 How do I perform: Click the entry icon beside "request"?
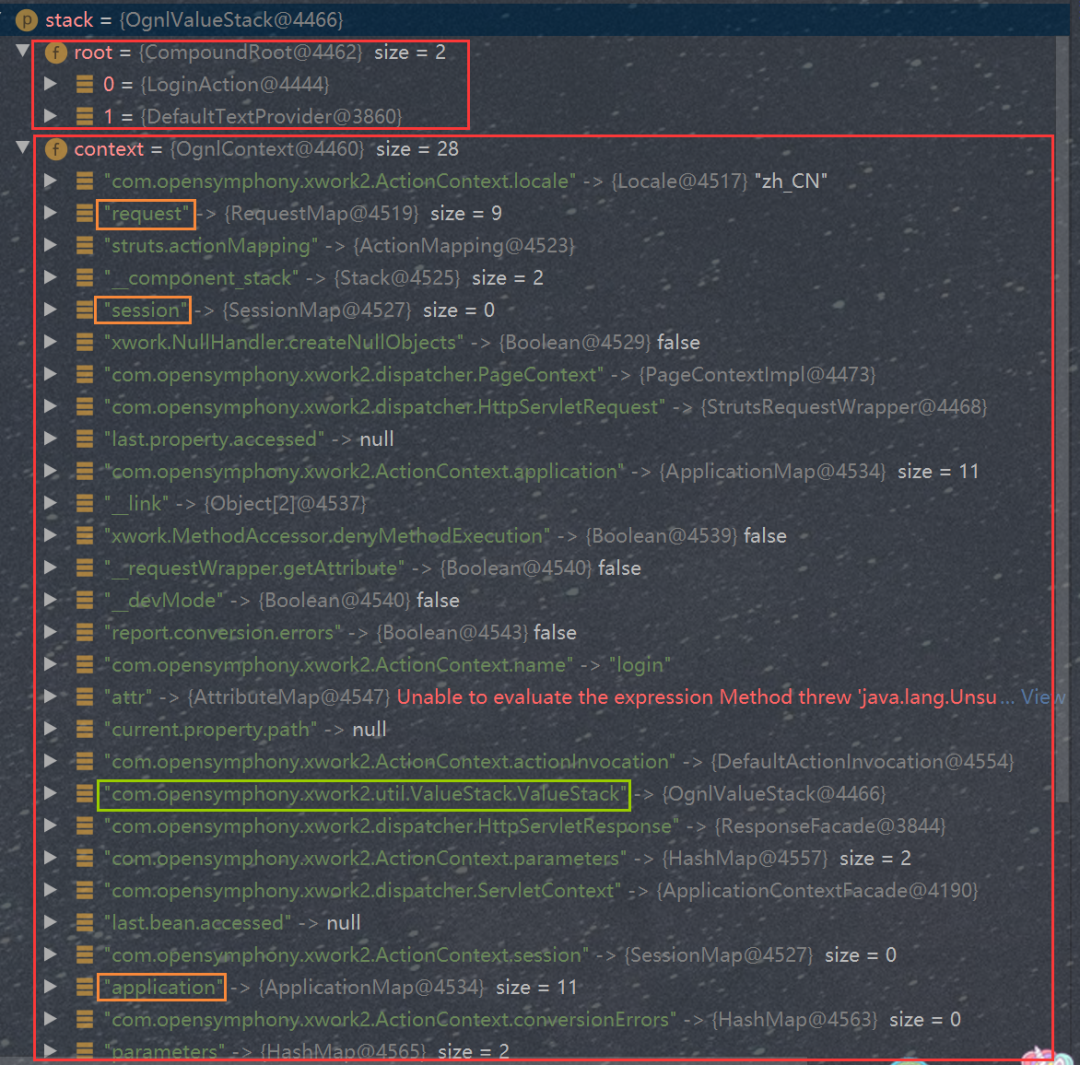(85, 213)
